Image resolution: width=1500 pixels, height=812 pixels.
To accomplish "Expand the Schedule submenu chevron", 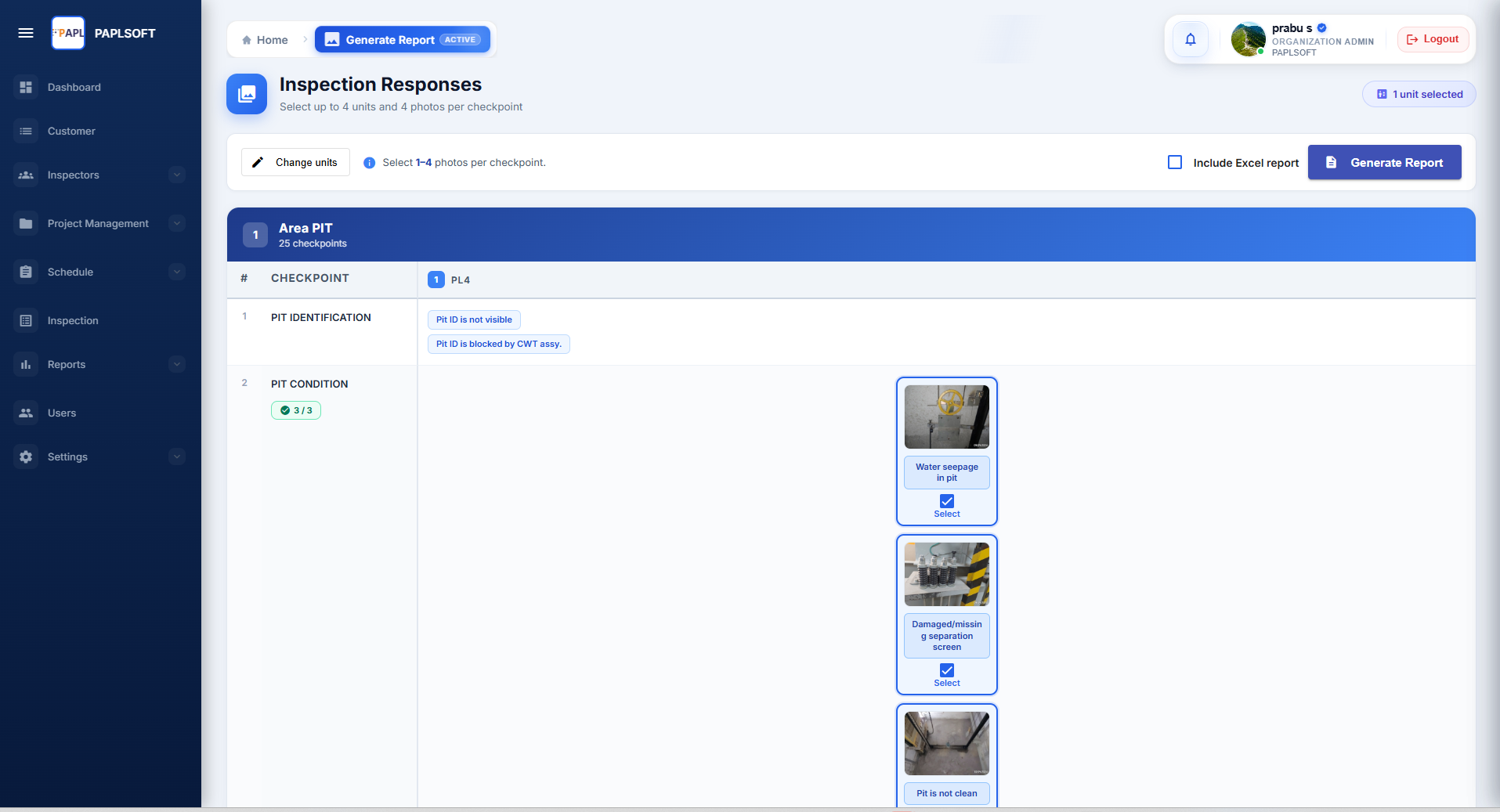I will (x=177, y=272).
